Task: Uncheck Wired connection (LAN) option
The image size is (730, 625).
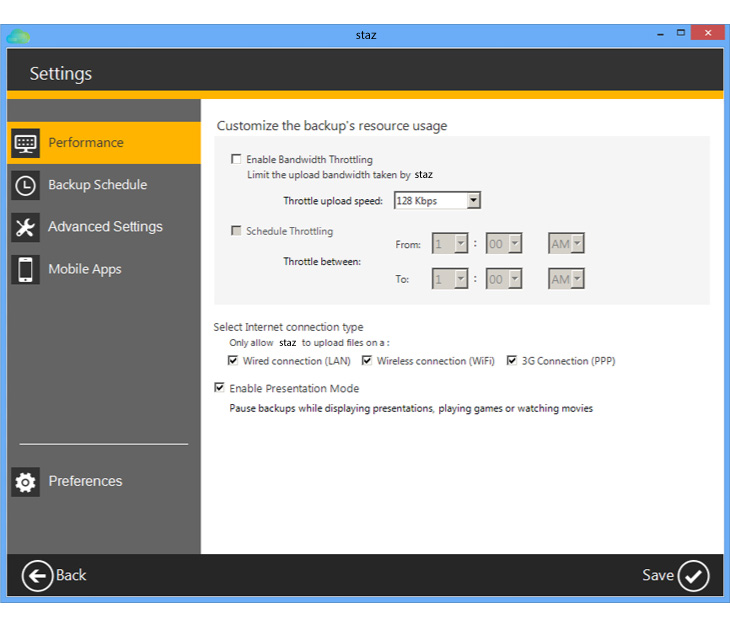Action: 233,361
